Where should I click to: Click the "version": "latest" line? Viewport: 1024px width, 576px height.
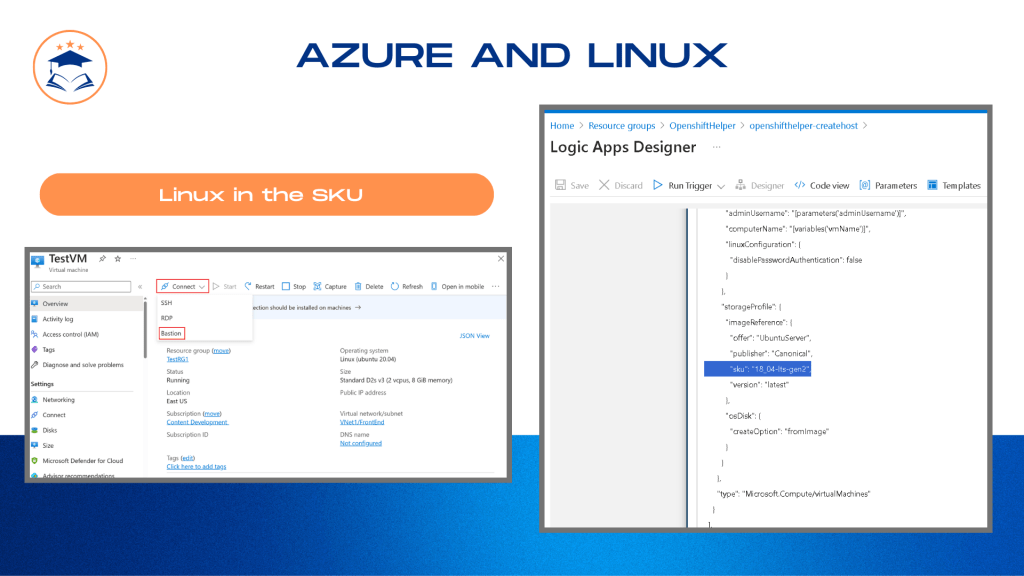pyautogui.click(x=759, y=385)
